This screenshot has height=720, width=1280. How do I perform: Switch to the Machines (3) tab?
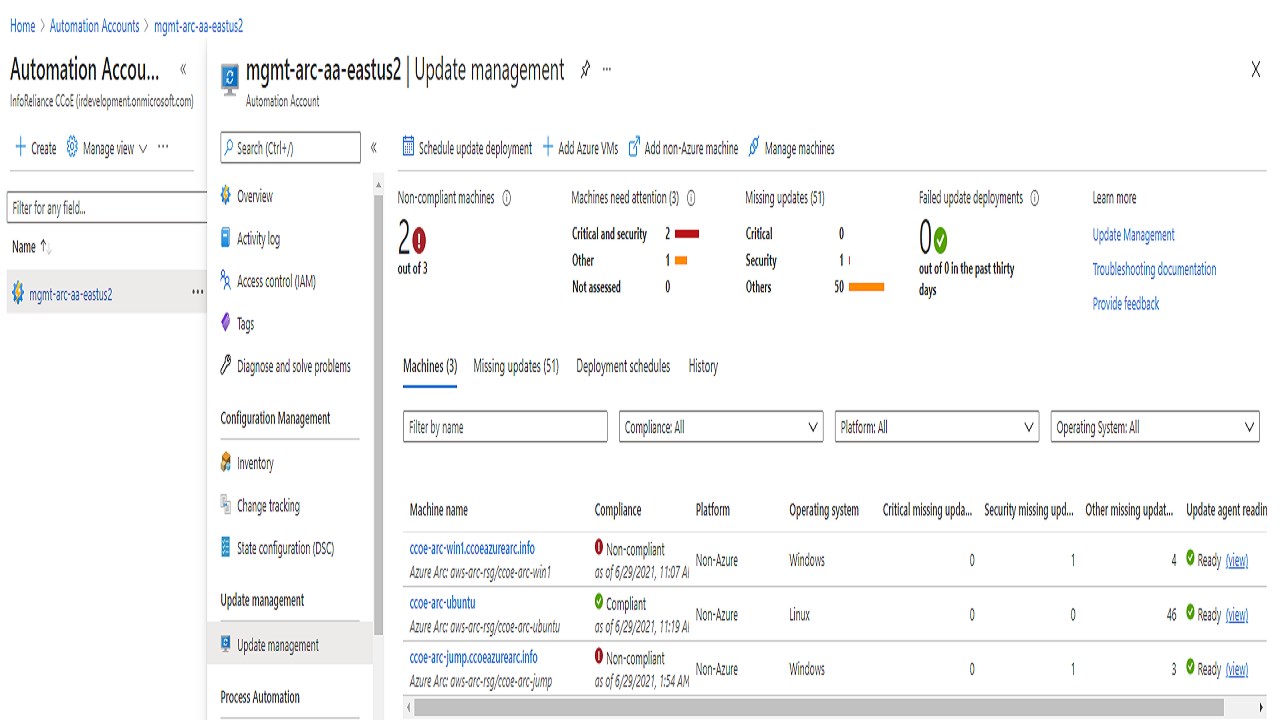click(430, 366)
